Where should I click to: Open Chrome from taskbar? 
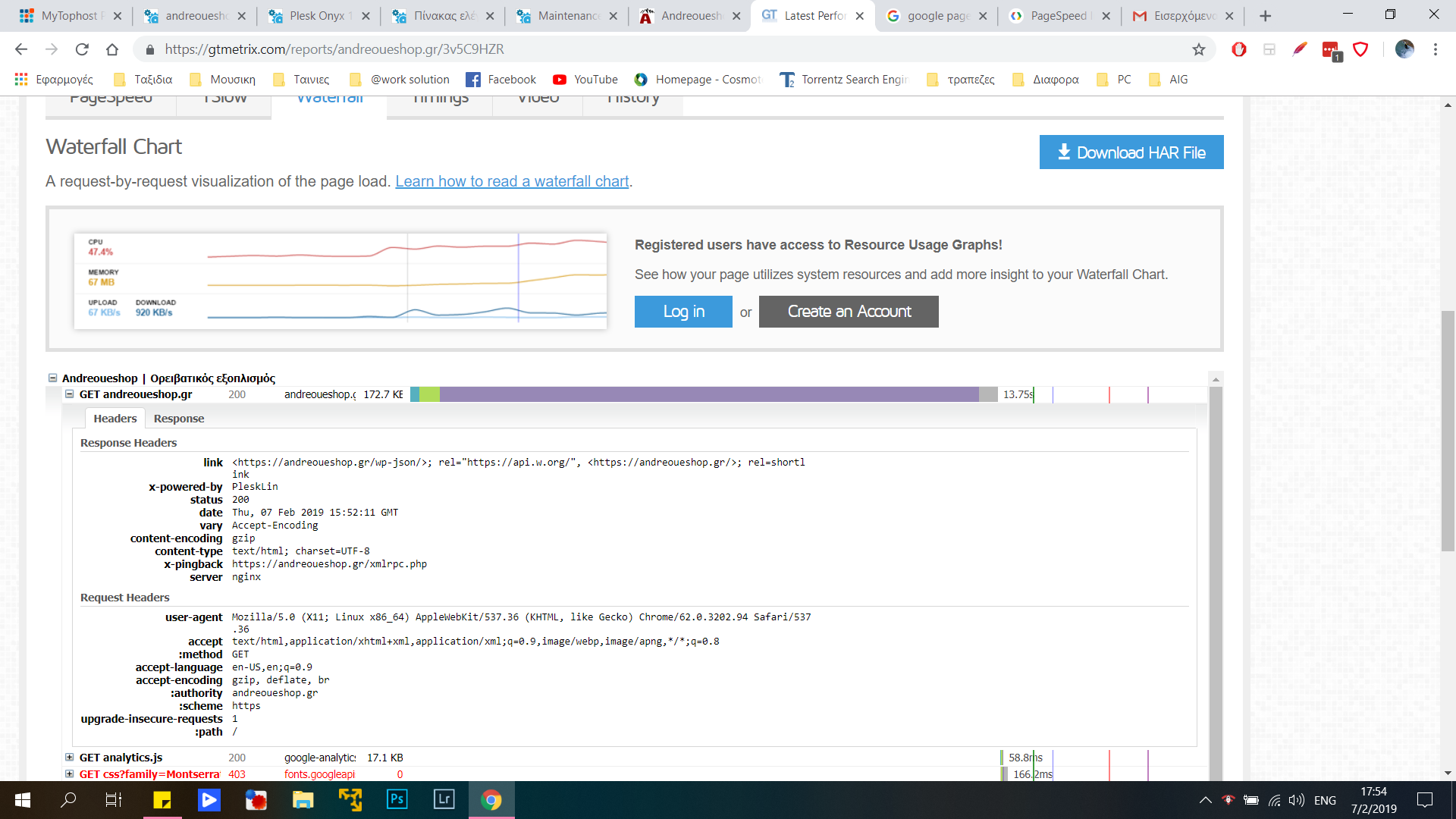click(491, 800)
